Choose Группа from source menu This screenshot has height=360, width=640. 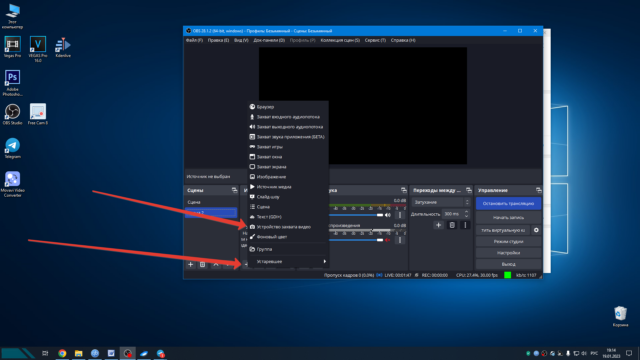[288, 249]
